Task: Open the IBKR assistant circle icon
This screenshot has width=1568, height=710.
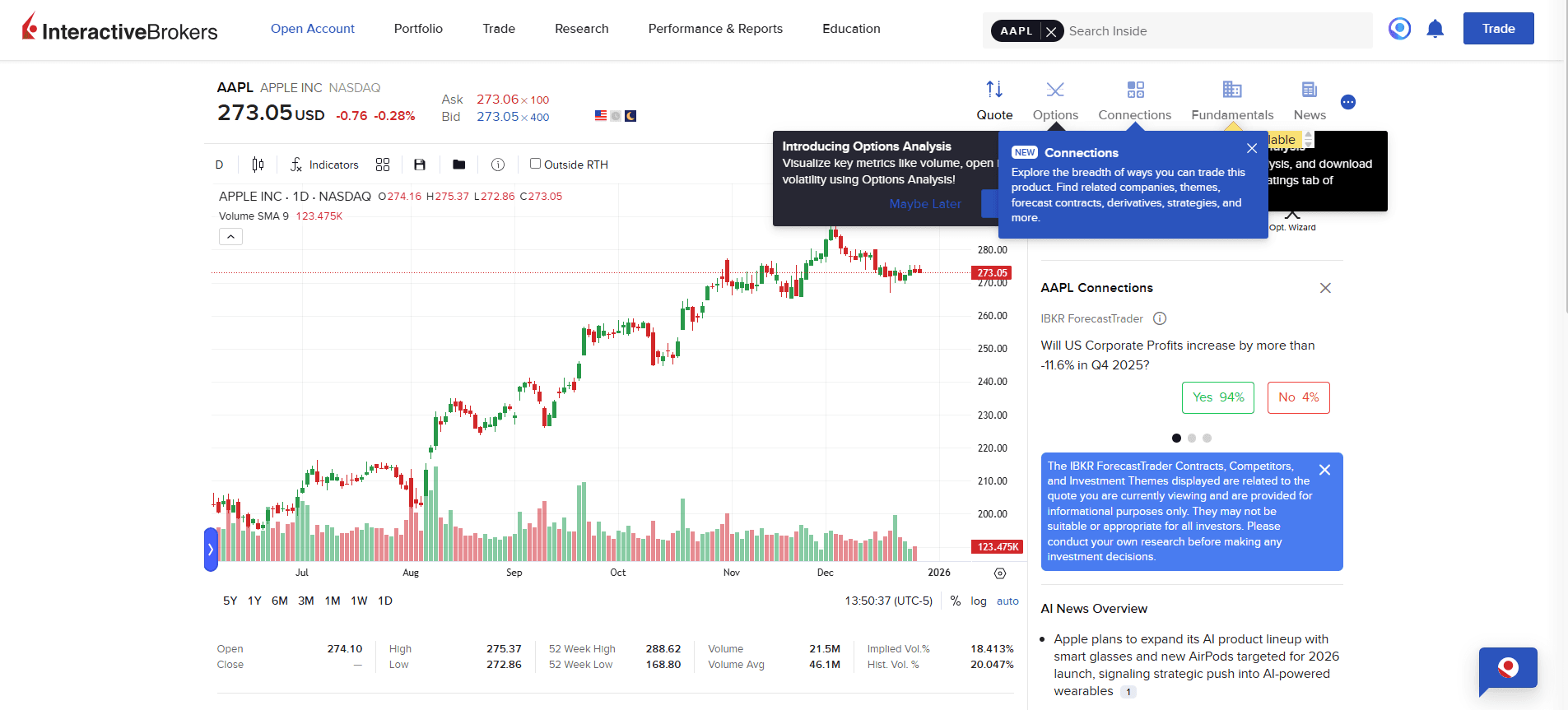Action: click(x=1399, y=29)
